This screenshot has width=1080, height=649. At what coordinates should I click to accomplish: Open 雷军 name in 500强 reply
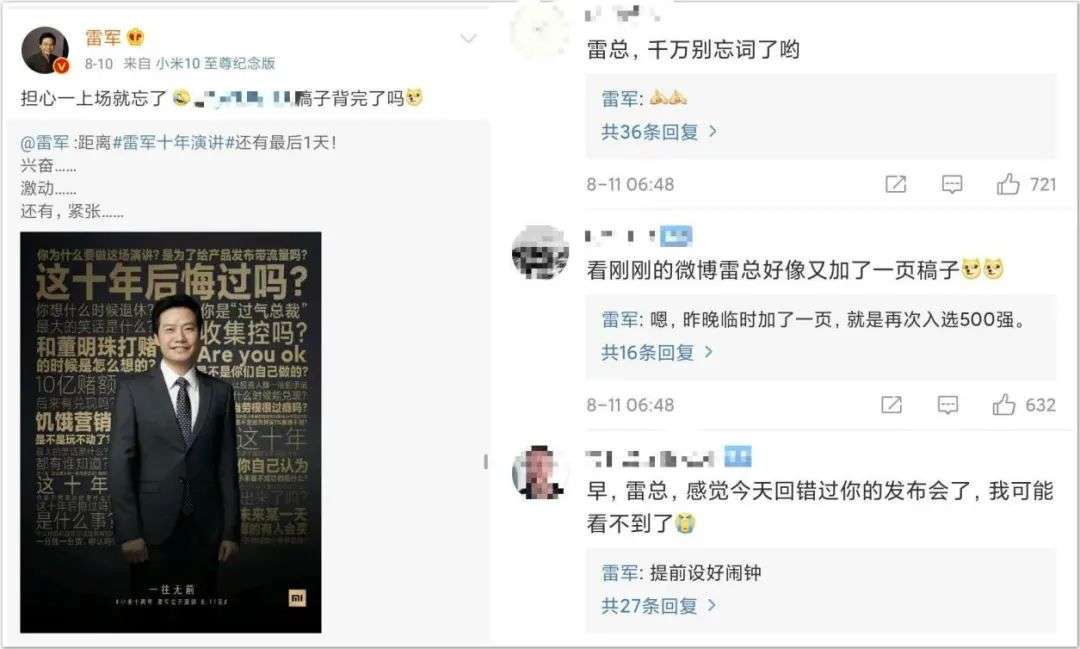pyautogui.click(x=621, y=319)
